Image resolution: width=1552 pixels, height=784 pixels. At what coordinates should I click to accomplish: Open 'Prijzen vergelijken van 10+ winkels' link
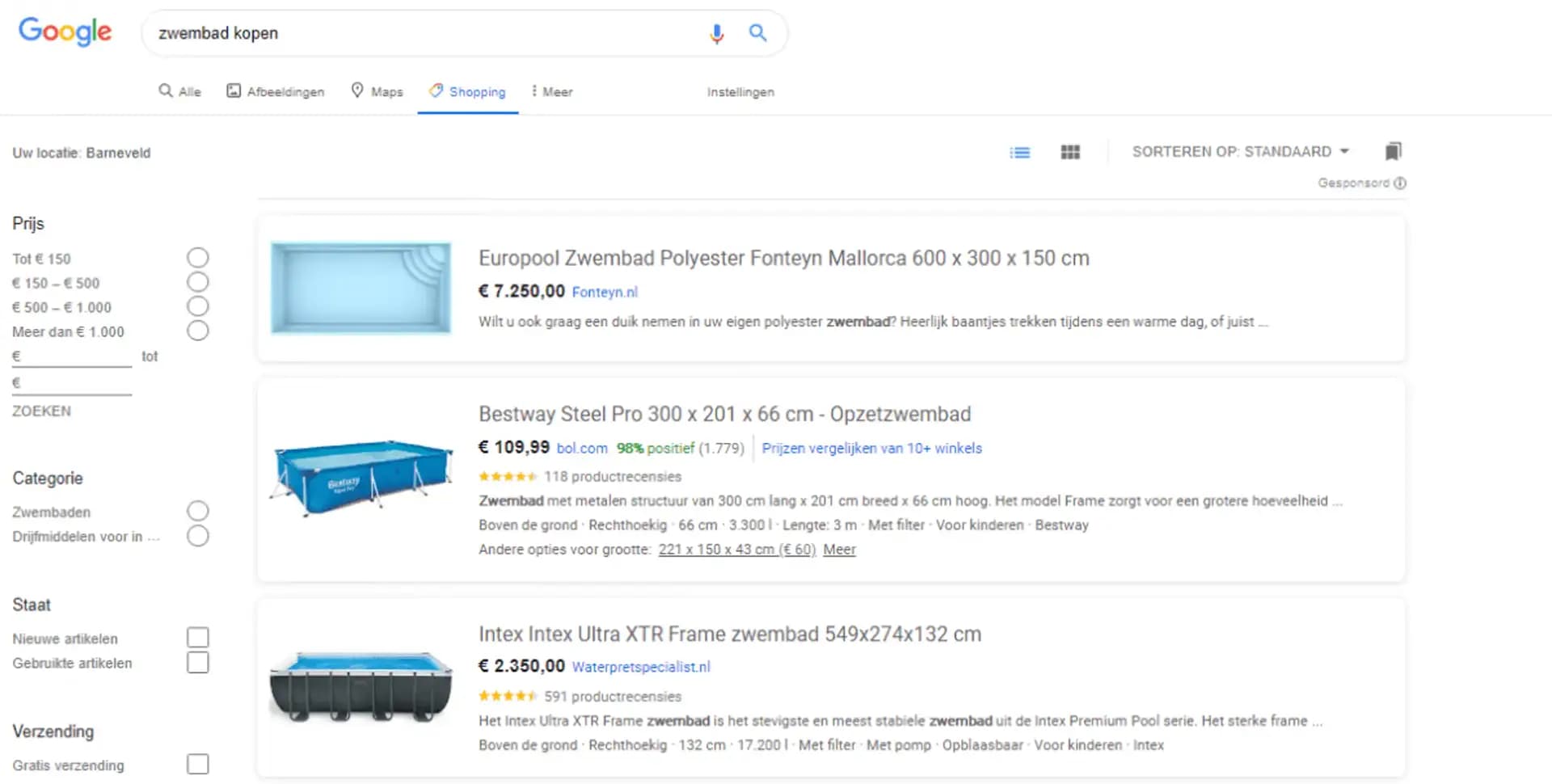tap(871, 449)
